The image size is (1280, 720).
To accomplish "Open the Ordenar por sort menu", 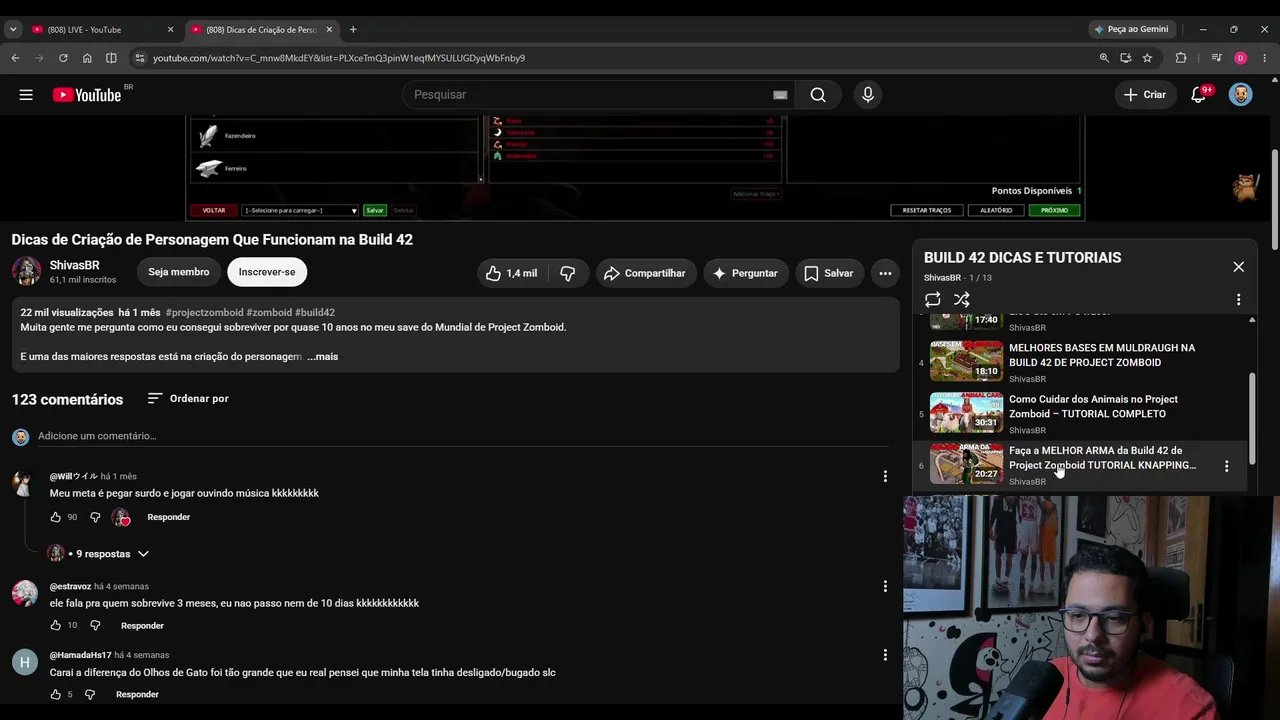I will [x=188, y=399].
